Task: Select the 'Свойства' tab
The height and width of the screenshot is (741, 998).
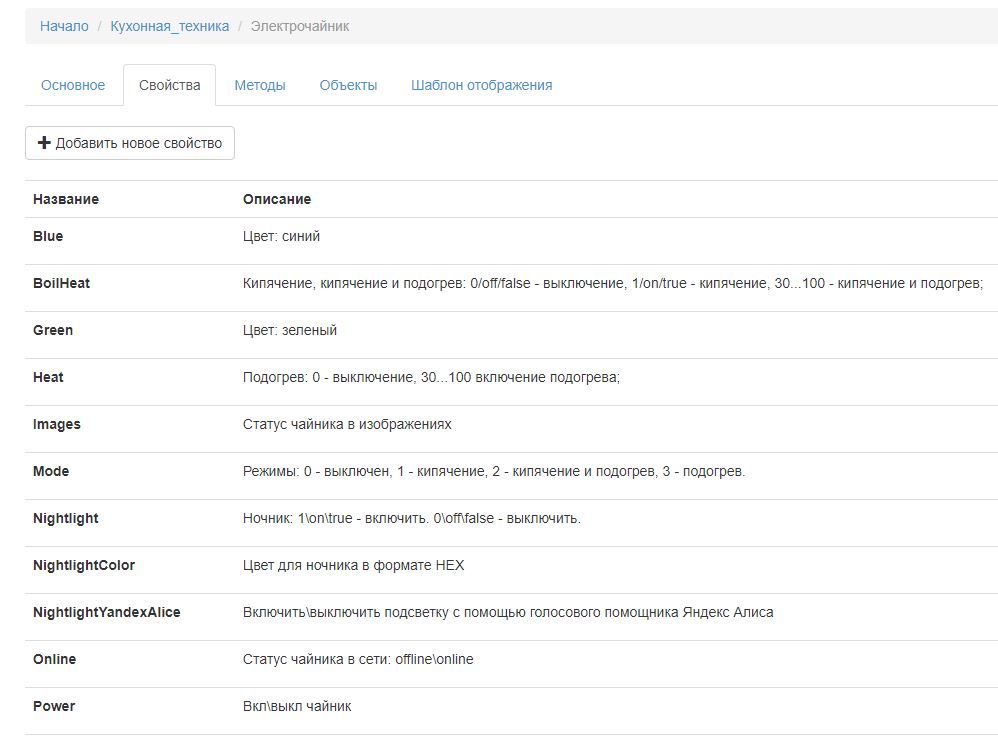Action: pos(169,85)
